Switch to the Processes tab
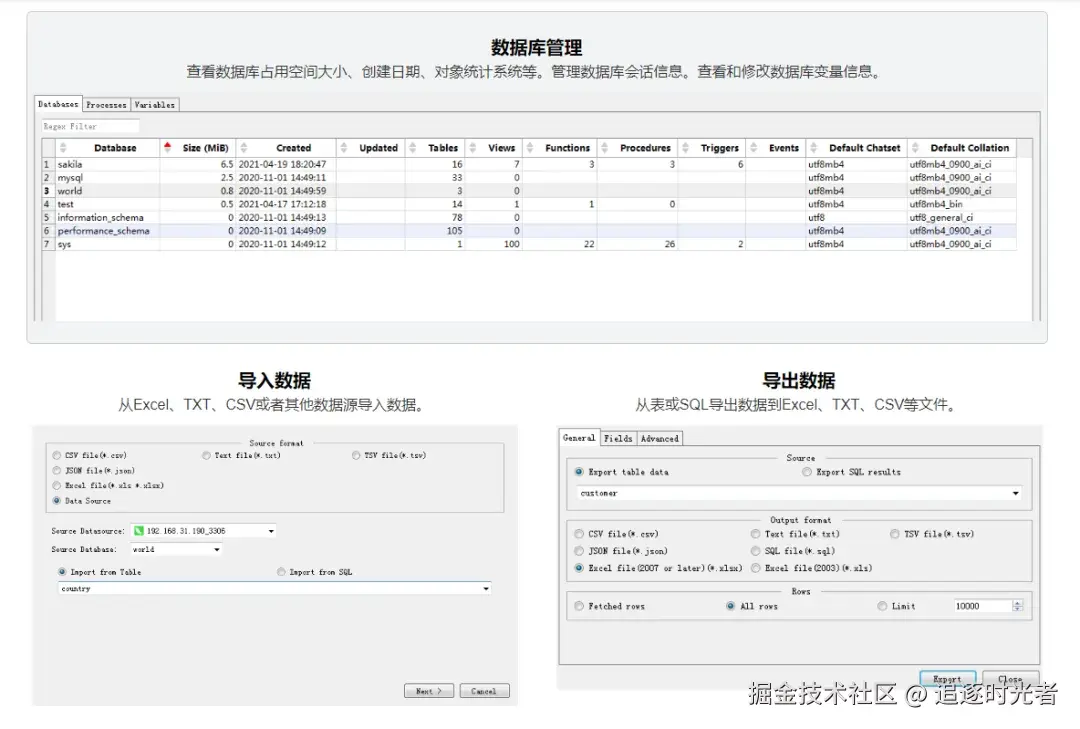Viewport: 1080px width, 729px height. tap(105, 104)
